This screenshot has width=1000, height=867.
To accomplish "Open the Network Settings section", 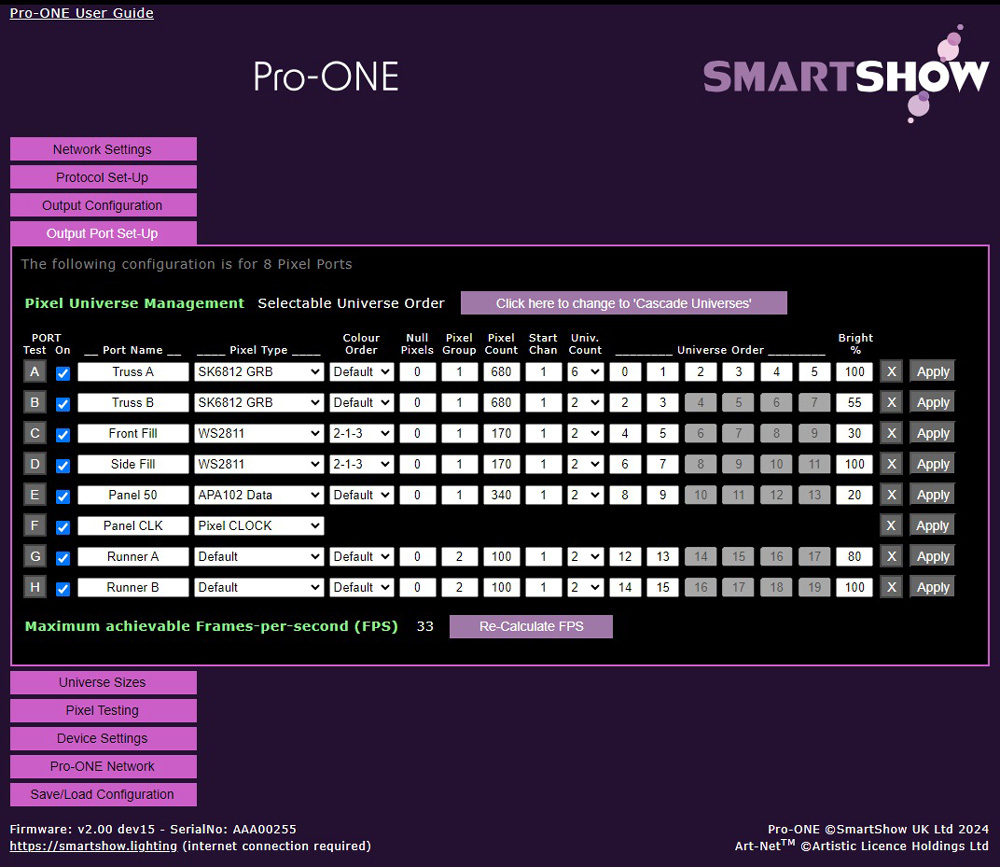I will (103, 149).
